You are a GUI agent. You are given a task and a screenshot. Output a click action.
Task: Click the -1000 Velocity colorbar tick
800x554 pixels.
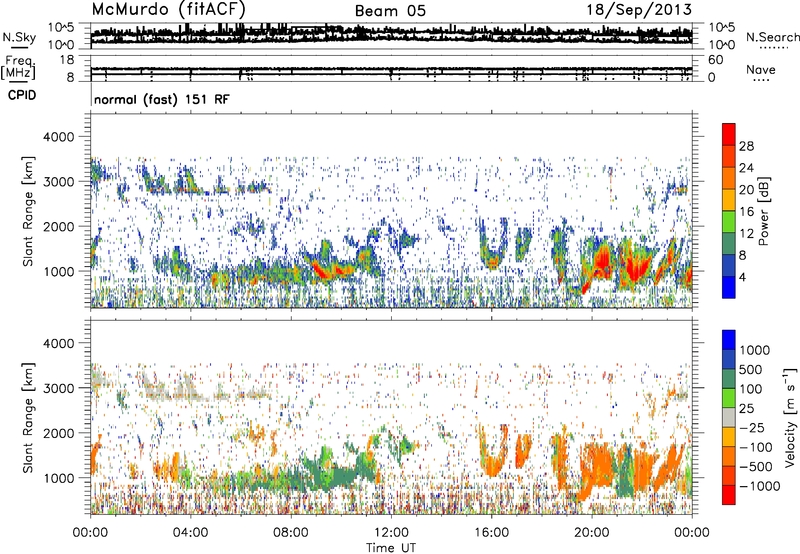pyautogui.click(x=759, y=486)
